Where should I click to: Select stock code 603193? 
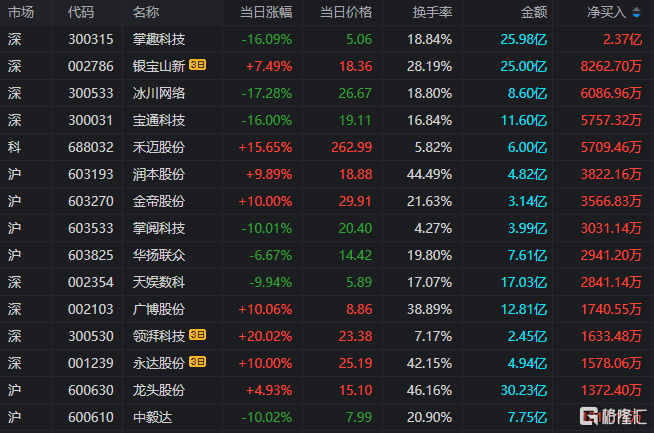pos(91,174)
